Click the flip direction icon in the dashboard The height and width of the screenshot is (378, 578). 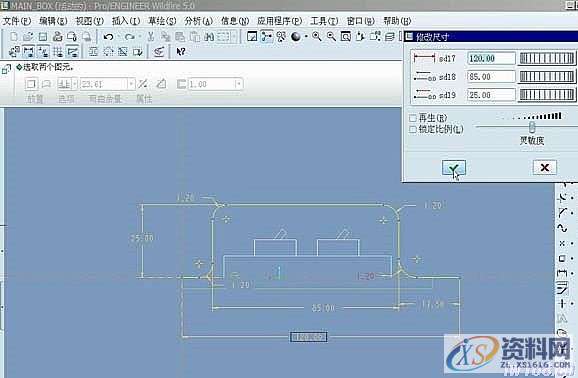(143, 84)
